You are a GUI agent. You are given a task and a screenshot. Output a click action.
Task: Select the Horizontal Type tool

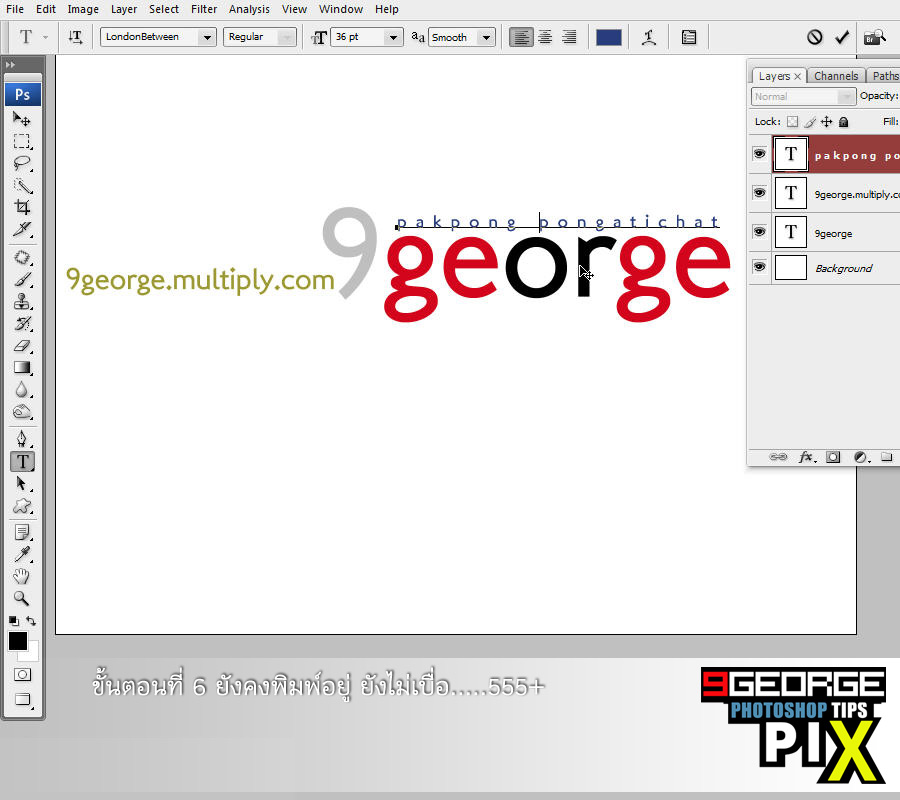[22, 462]
